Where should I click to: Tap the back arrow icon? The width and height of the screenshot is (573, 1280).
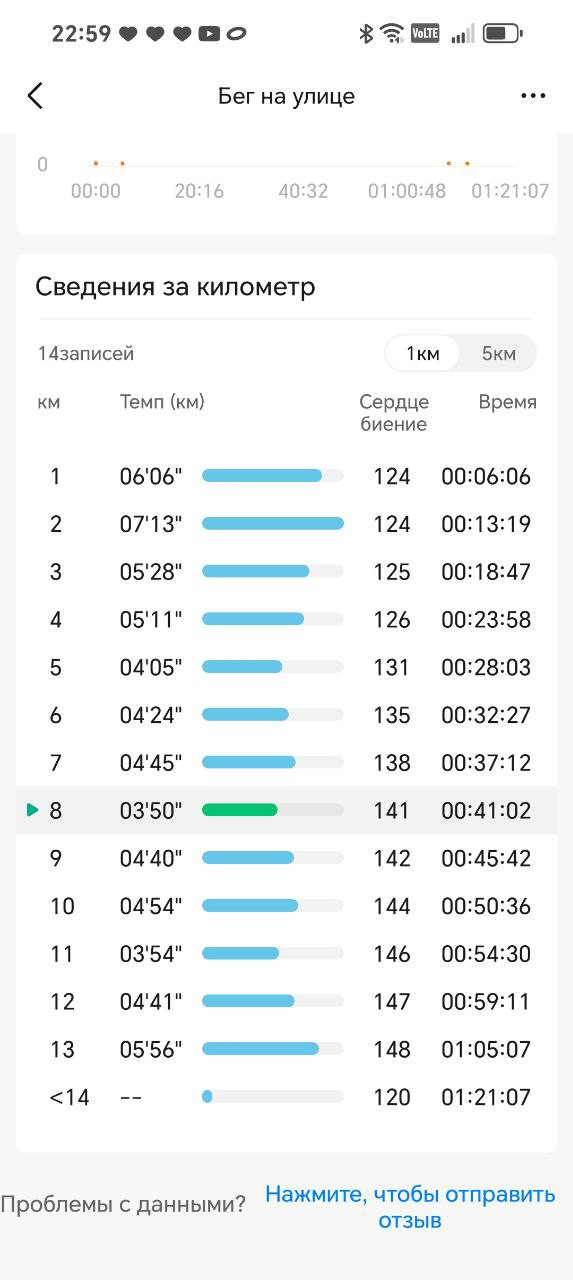click(x=35, y=96)
